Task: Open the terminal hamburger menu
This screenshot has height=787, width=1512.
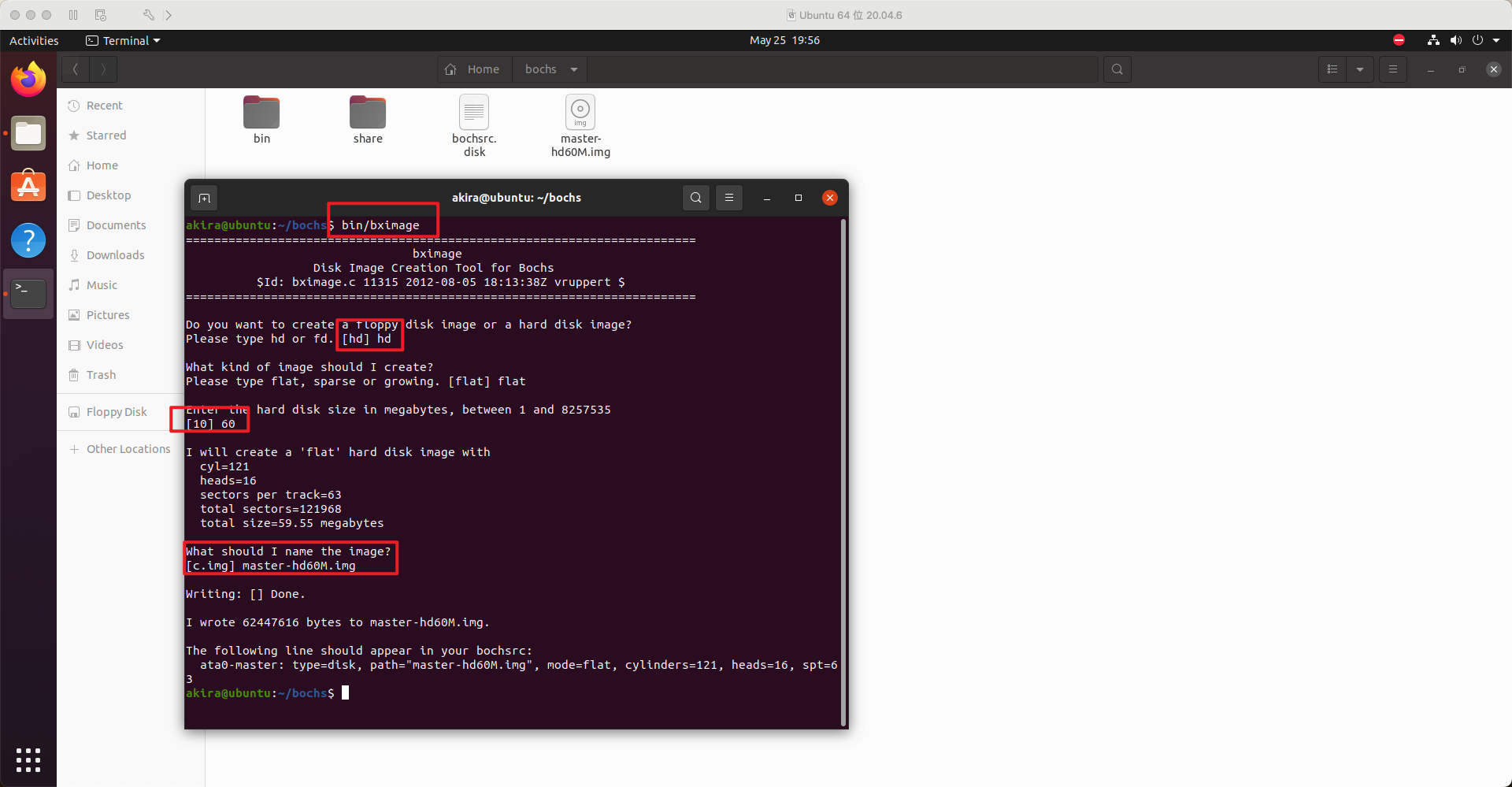Action: point(729,198)
